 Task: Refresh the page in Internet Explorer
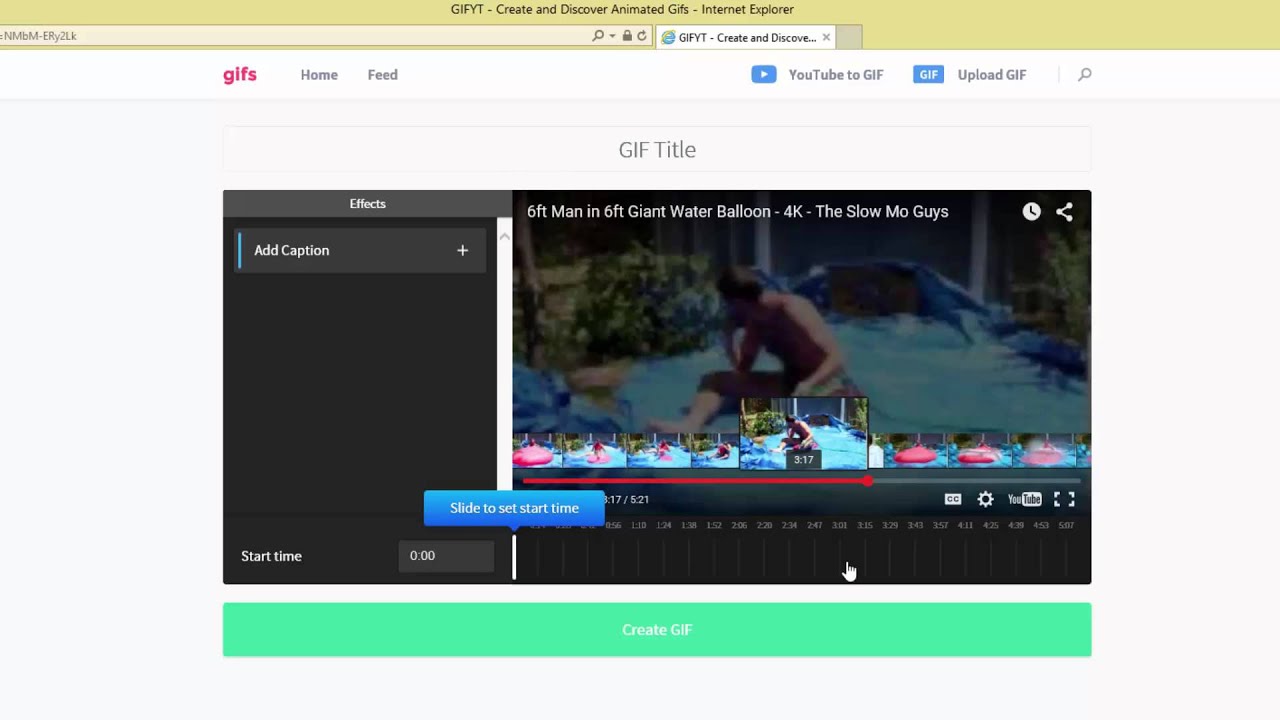[642, 36]
